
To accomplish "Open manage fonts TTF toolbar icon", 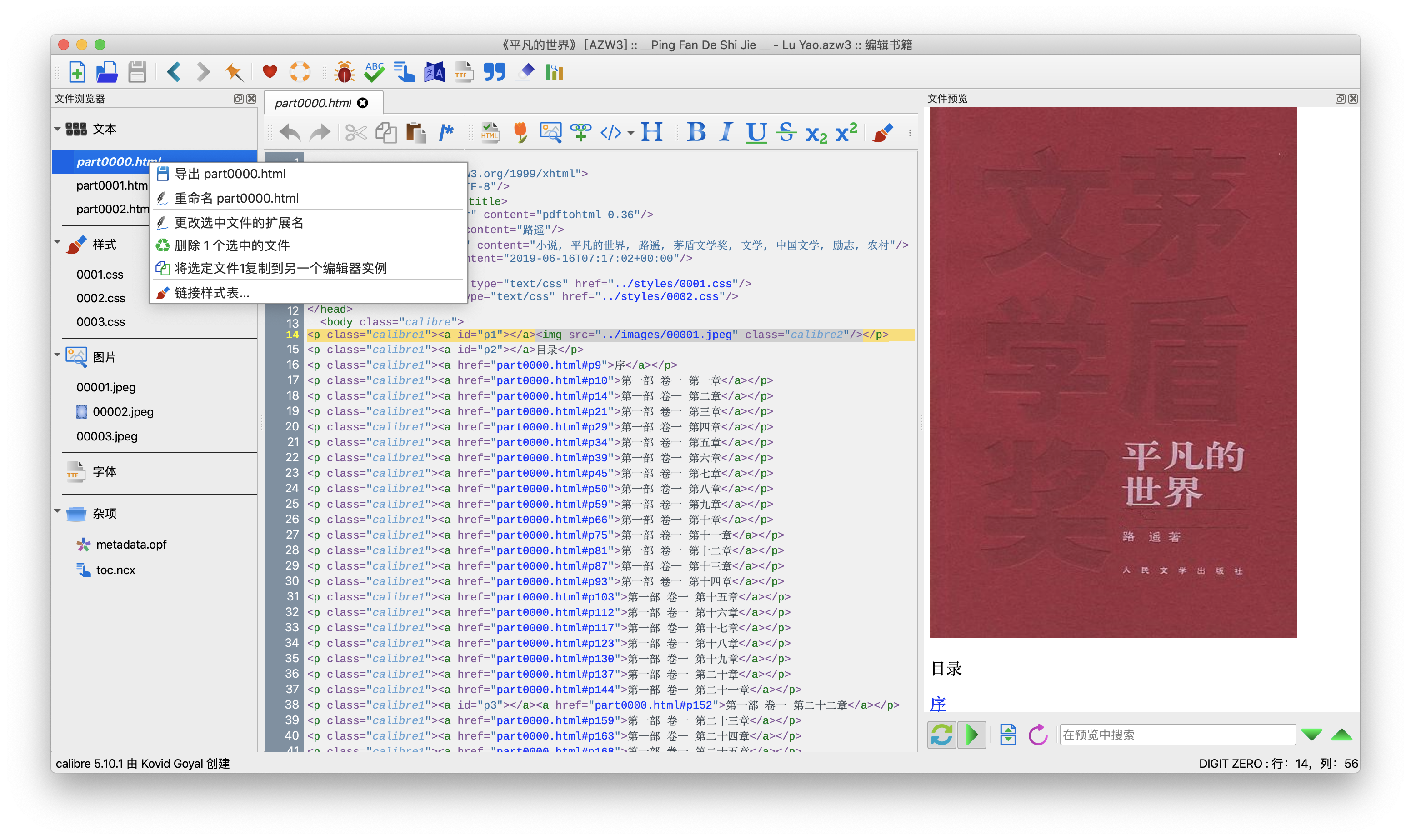I will point(464,72).
